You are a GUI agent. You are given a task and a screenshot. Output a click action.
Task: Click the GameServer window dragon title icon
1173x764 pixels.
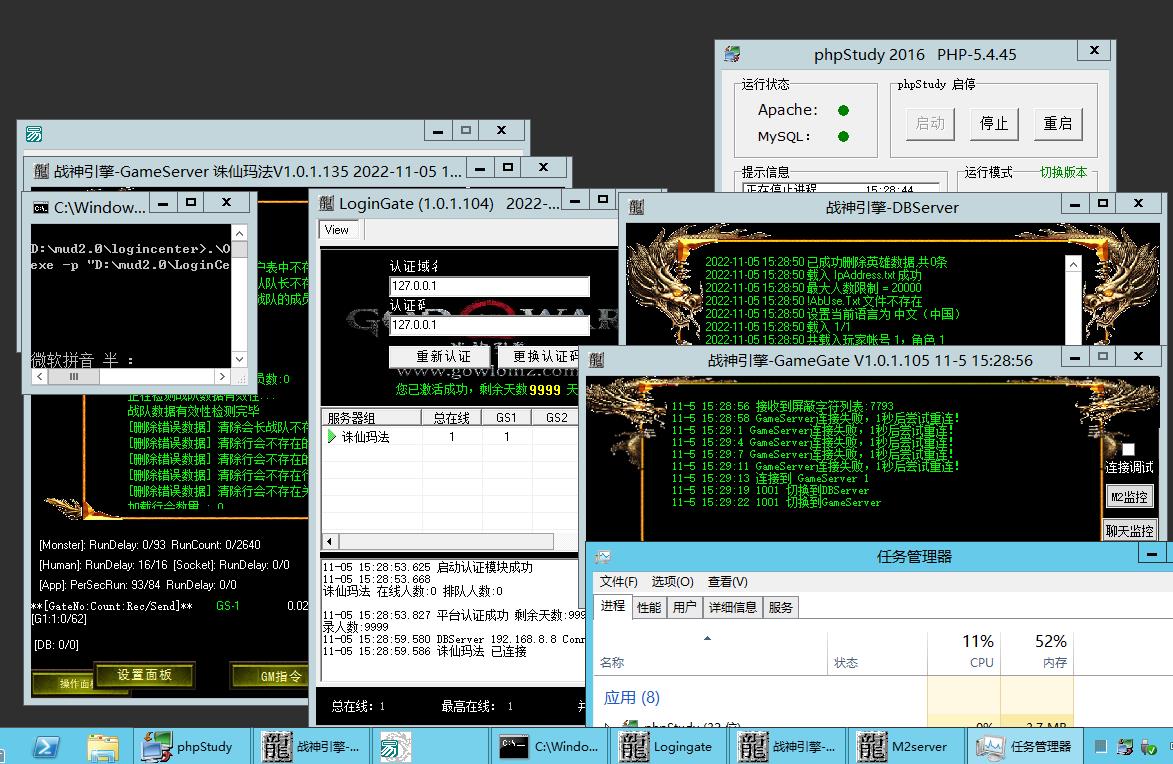click(41, 171)
